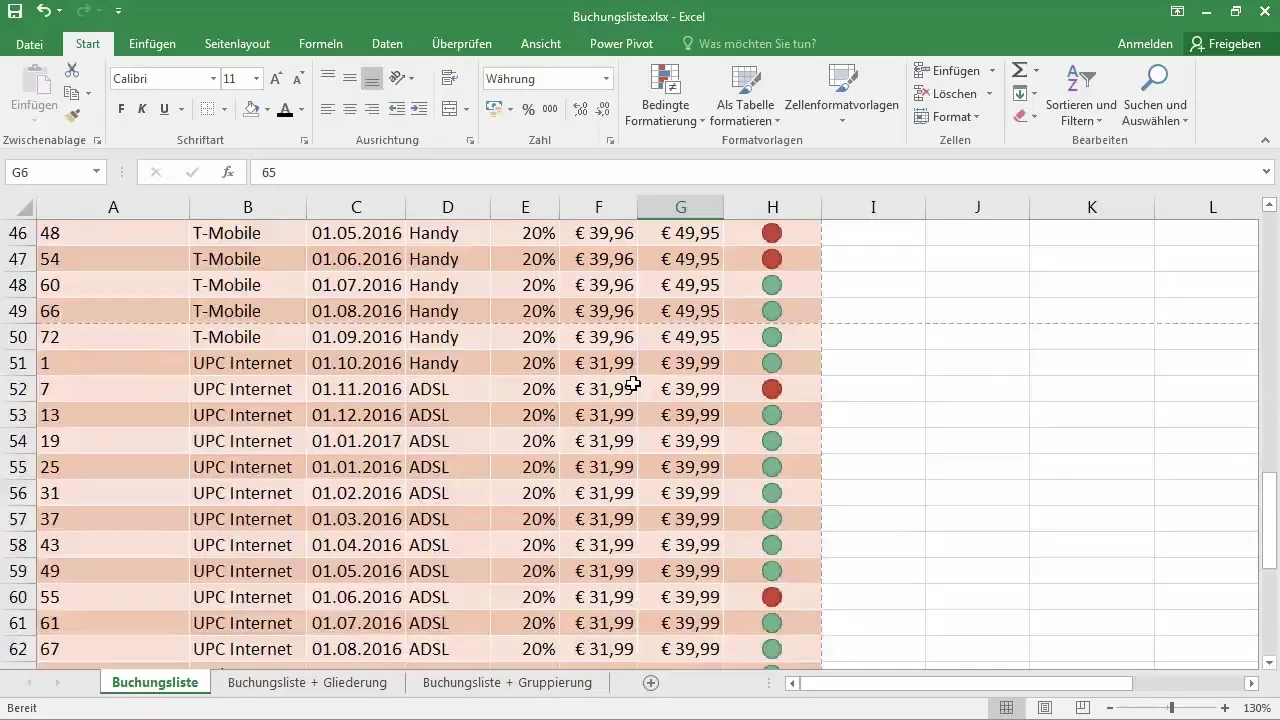Click the Increase Decimal icon

point(578,109)
